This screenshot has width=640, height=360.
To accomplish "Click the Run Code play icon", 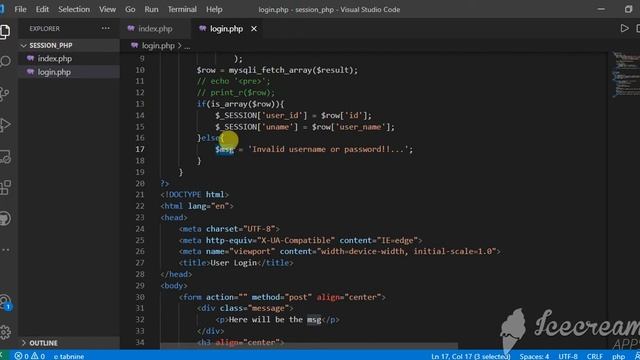I will [x=624, y=29].
